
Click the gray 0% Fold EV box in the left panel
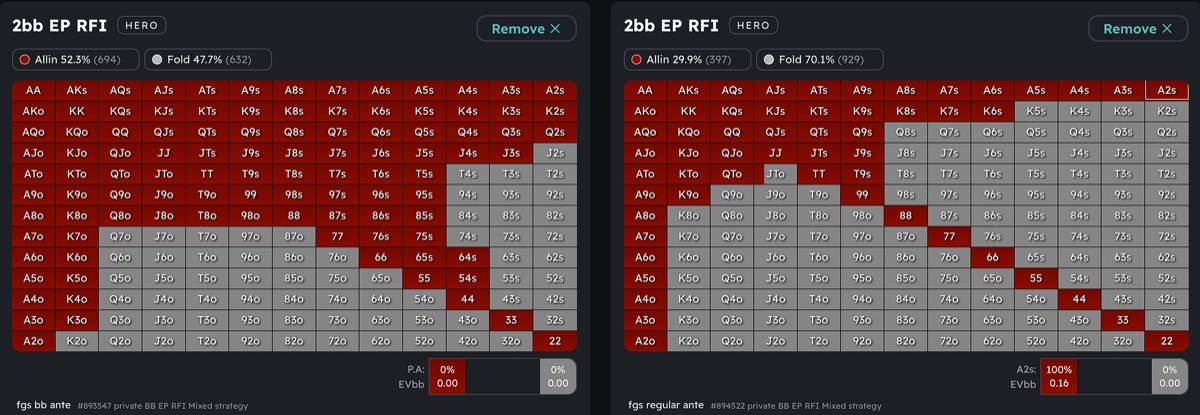(558, 376)
